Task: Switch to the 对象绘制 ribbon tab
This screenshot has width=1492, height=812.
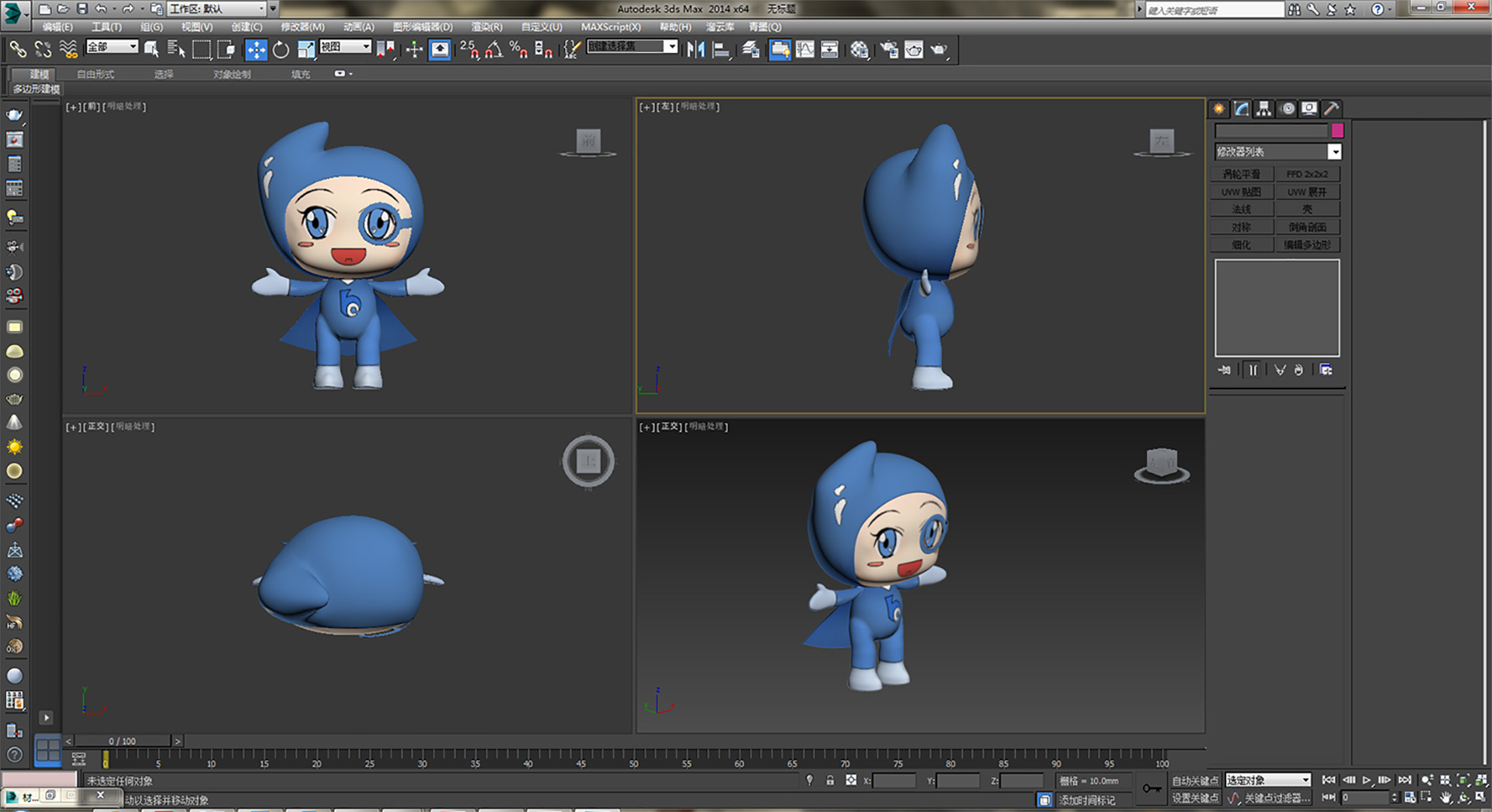Action: click(x=232, y=75)
